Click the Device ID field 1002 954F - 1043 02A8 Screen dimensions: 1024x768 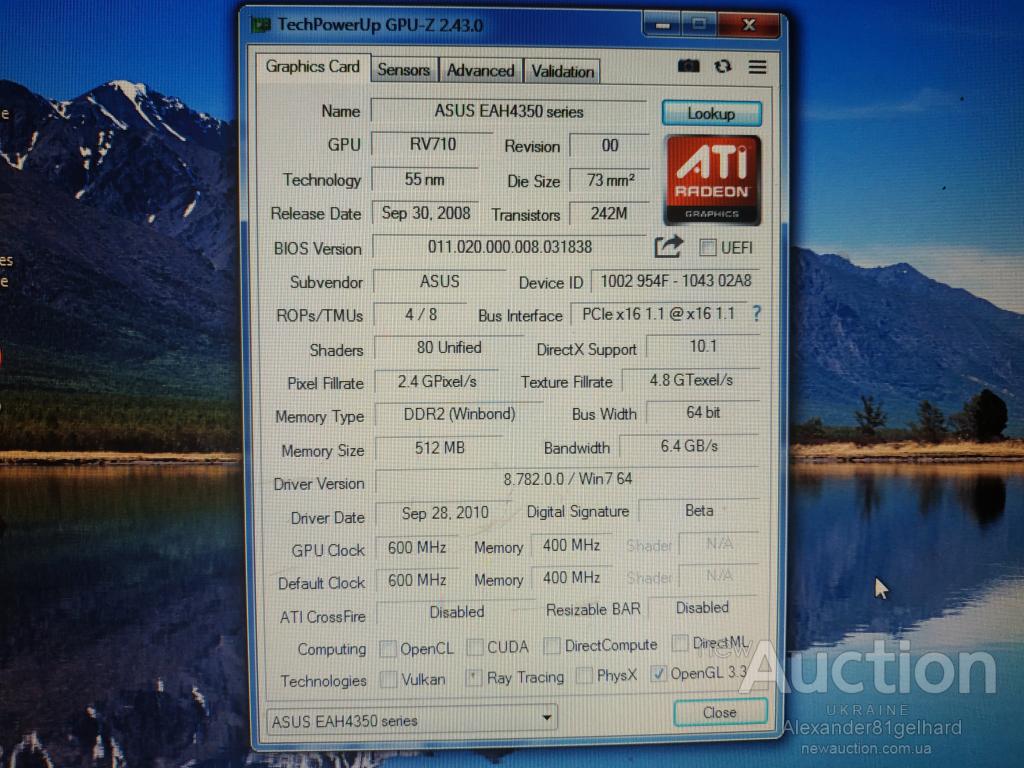[675, 281]
